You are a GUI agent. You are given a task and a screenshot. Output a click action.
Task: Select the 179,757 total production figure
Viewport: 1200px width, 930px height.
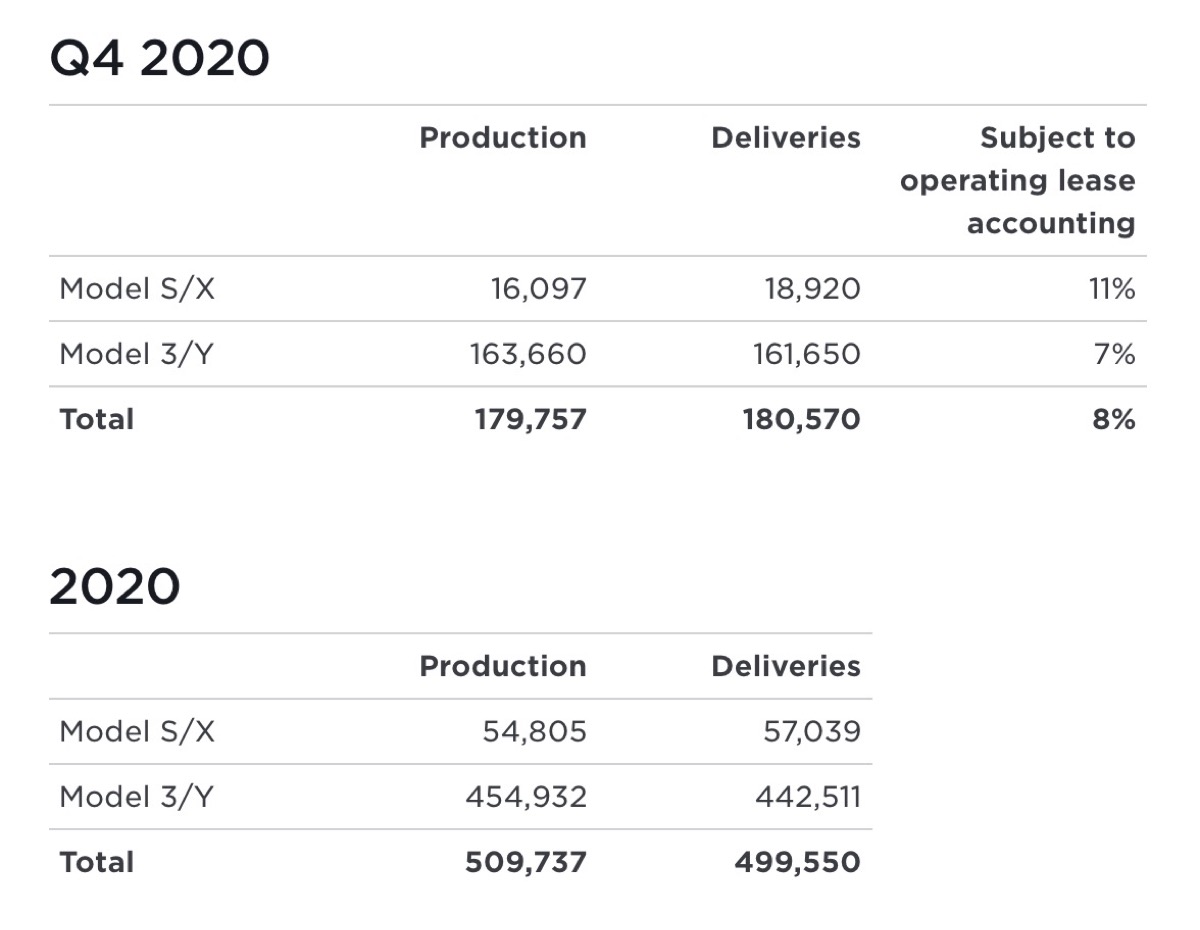[x=530, y=420]
